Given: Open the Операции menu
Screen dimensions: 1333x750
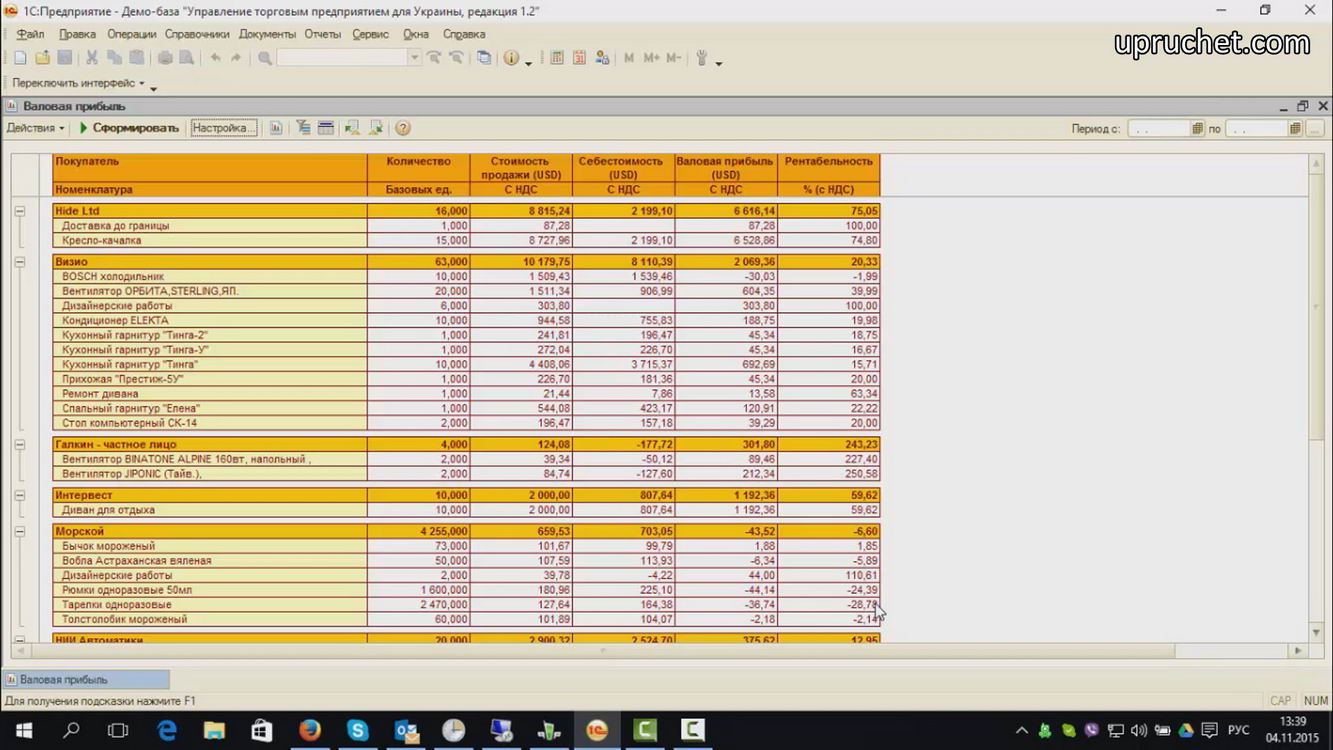Looking at the screenshot, I should point(132,34).
